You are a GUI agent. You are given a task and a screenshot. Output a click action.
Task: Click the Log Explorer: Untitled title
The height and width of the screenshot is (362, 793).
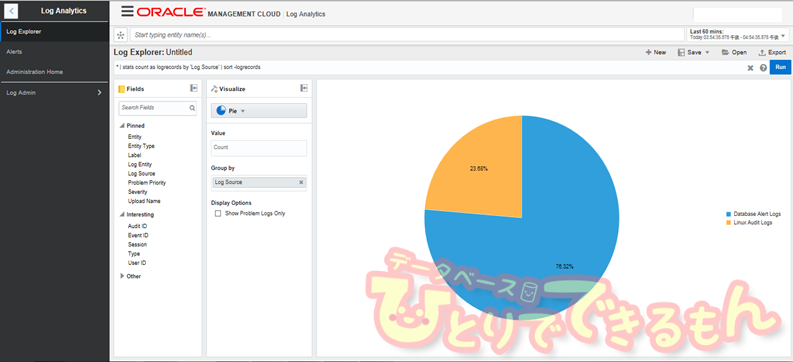(x=153, y=52)
